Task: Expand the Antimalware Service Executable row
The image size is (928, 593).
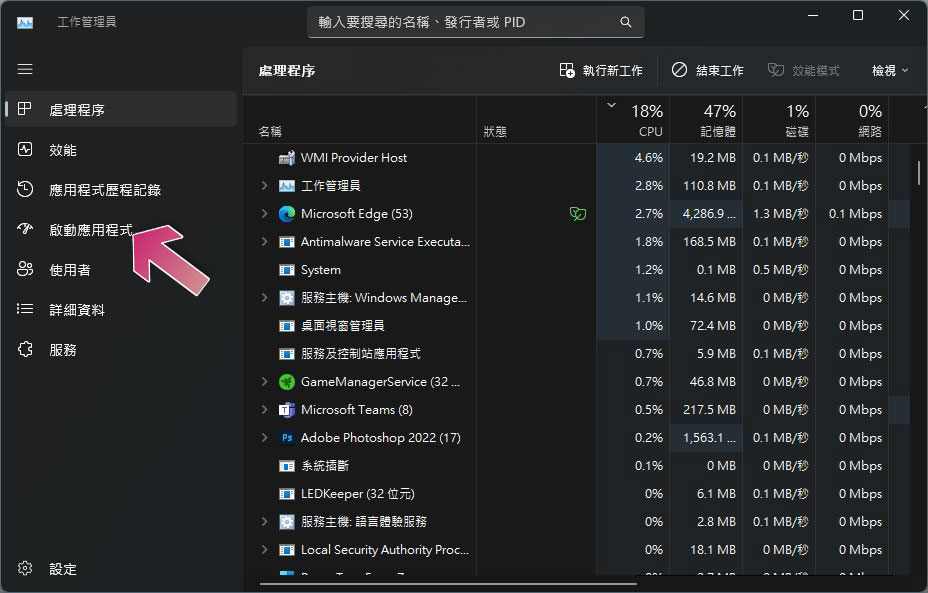Action: click(264, 241)
